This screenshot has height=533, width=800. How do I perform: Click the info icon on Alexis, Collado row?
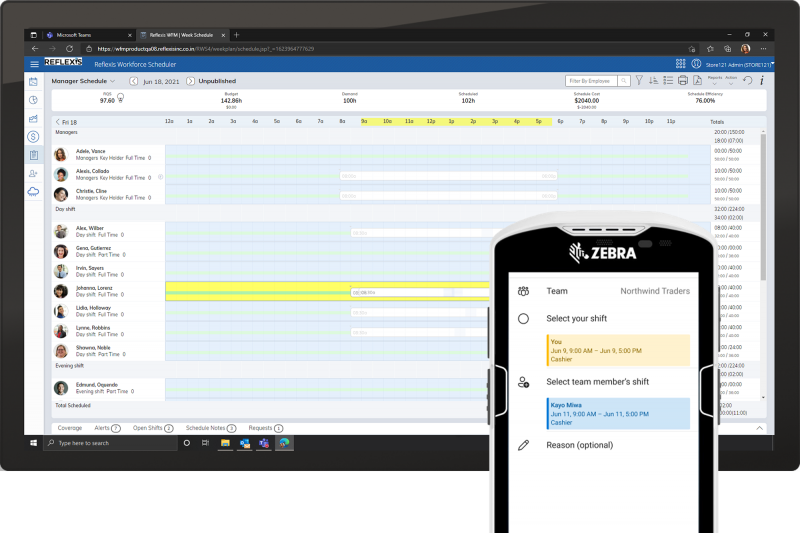click(160, 177)
